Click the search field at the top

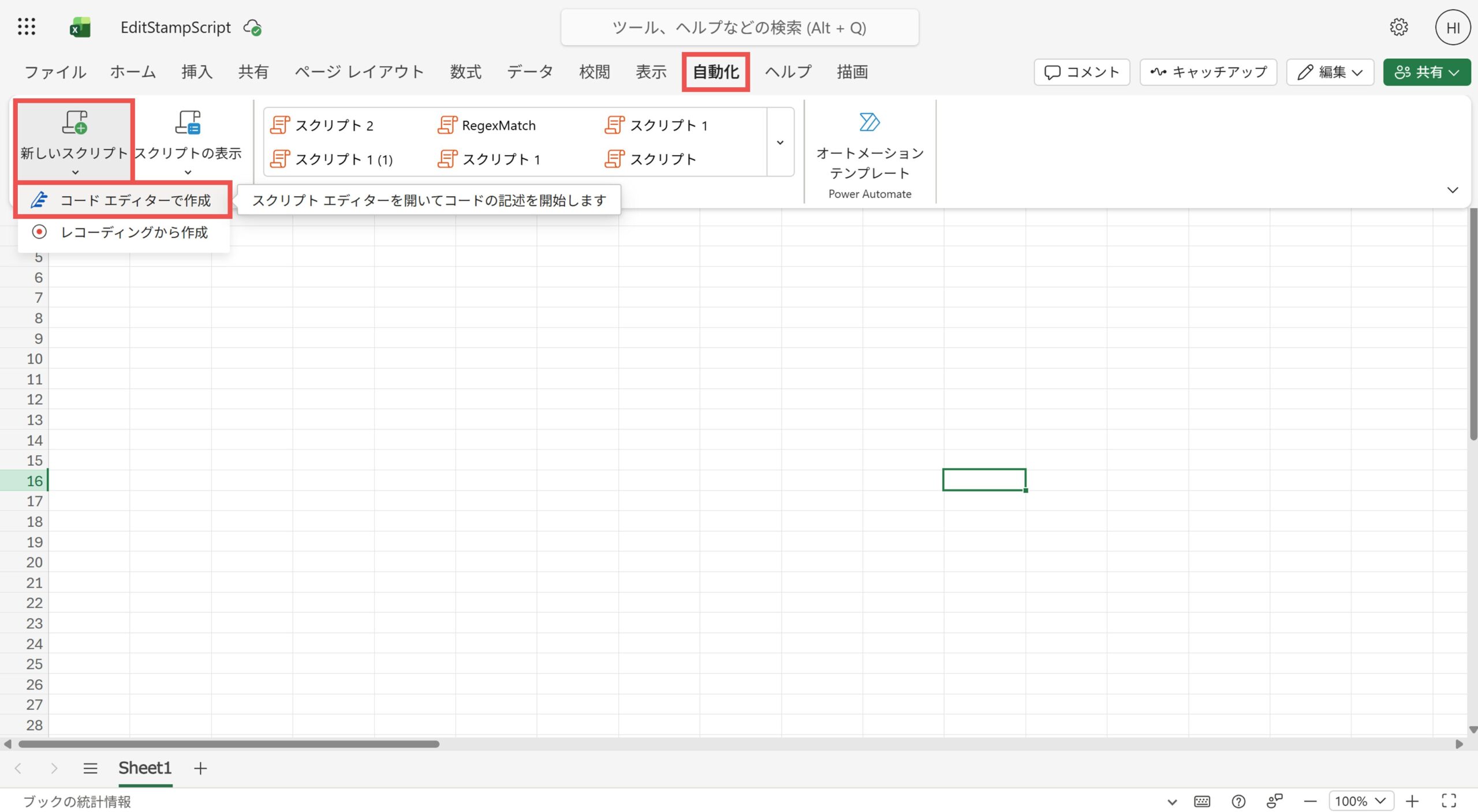(739, 27)
